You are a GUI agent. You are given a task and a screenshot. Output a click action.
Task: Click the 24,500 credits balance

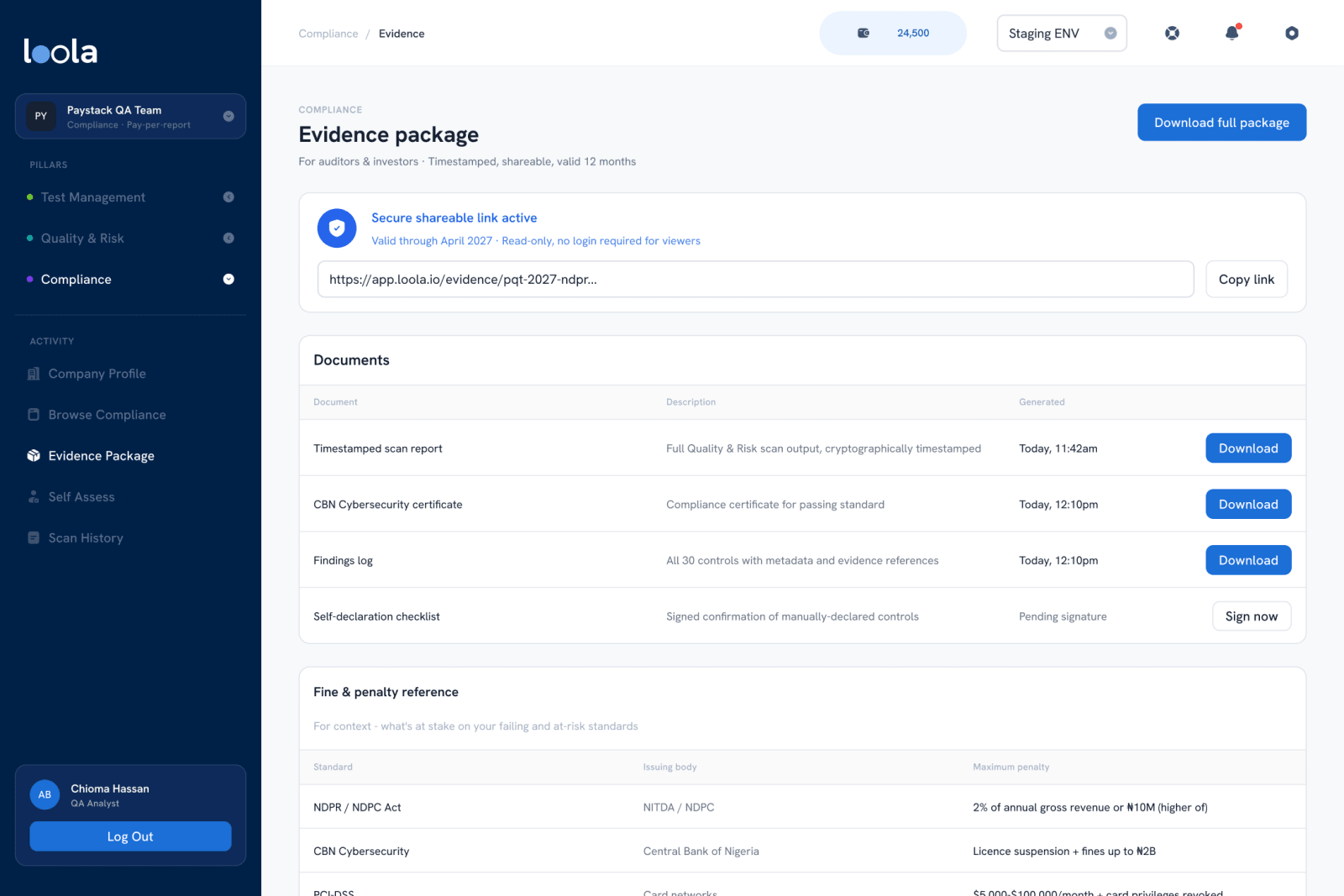(x=913, y=34)
